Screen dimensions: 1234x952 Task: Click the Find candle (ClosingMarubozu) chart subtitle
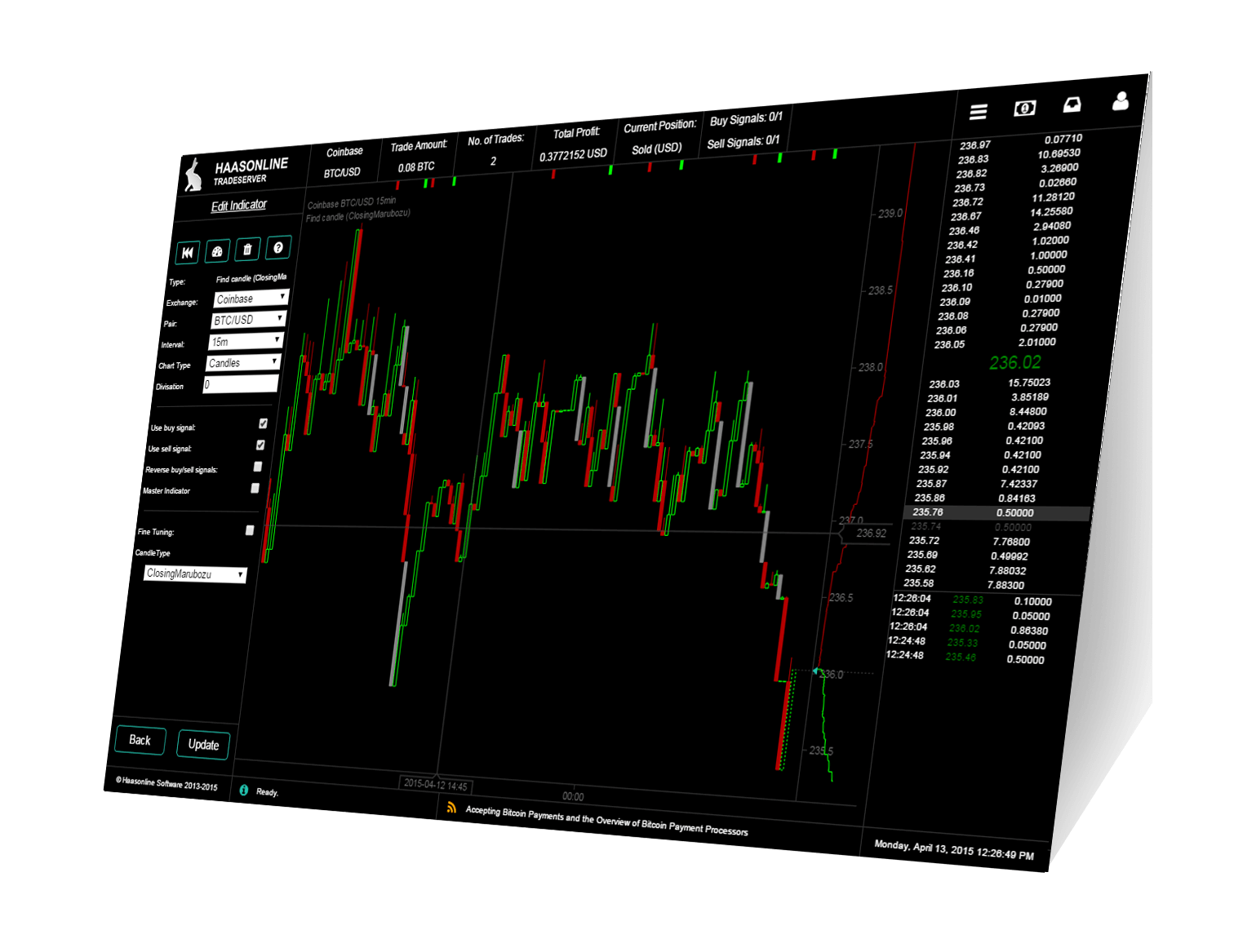pos(357,215)
